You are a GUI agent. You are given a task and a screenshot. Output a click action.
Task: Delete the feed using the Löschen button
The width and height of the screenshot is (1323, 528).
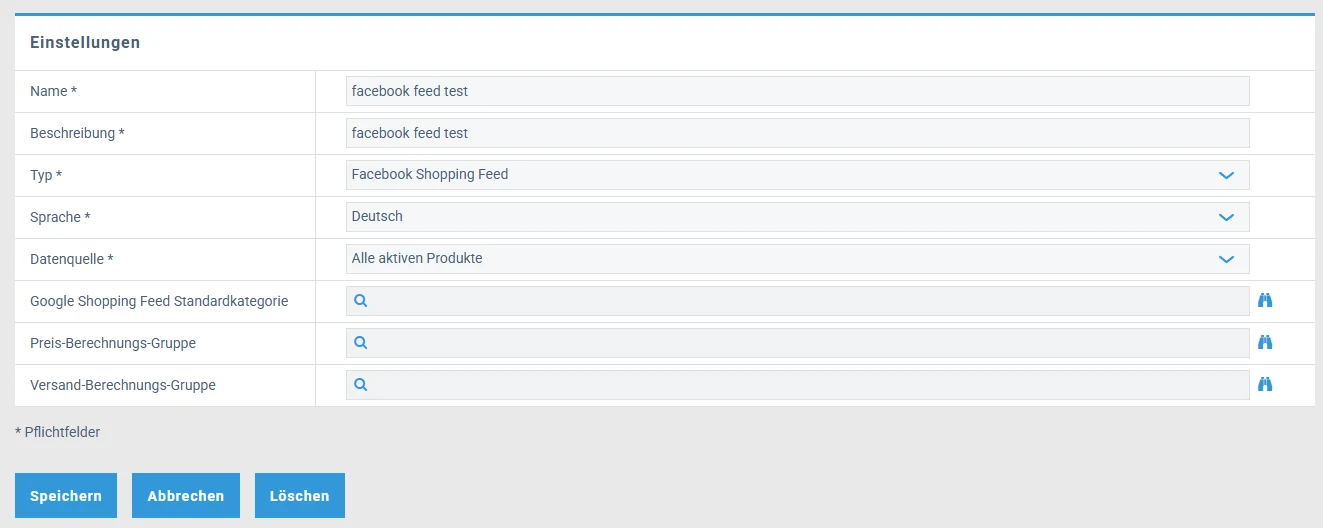(x=300, y=496)
